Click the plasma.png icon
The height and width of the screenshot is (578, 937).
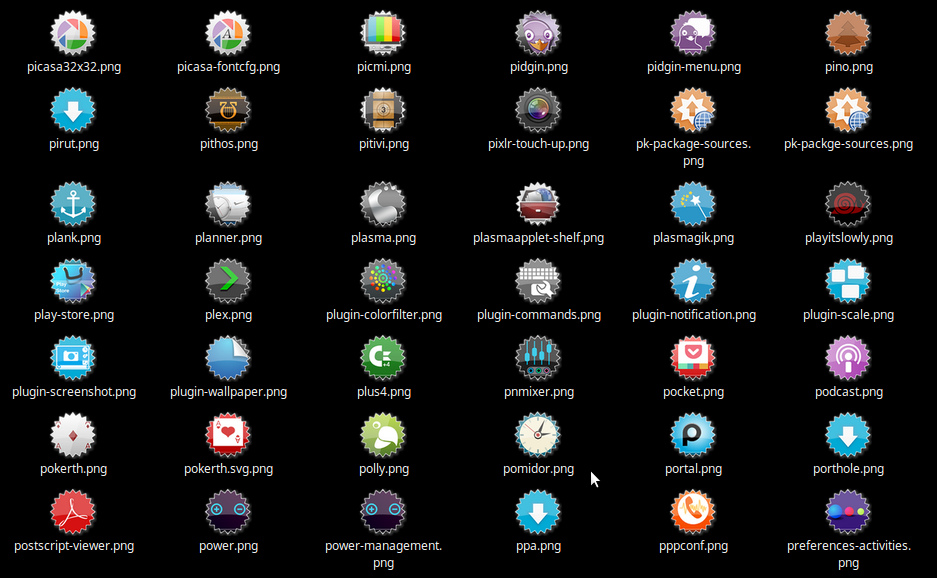383,204
